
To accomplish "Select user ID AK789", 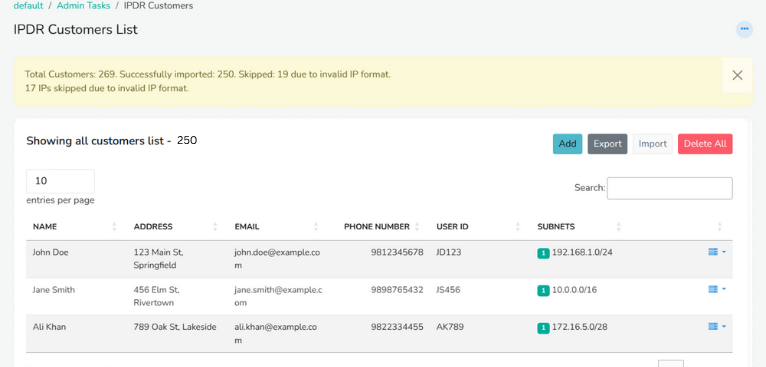I will (x=450, y=327).
